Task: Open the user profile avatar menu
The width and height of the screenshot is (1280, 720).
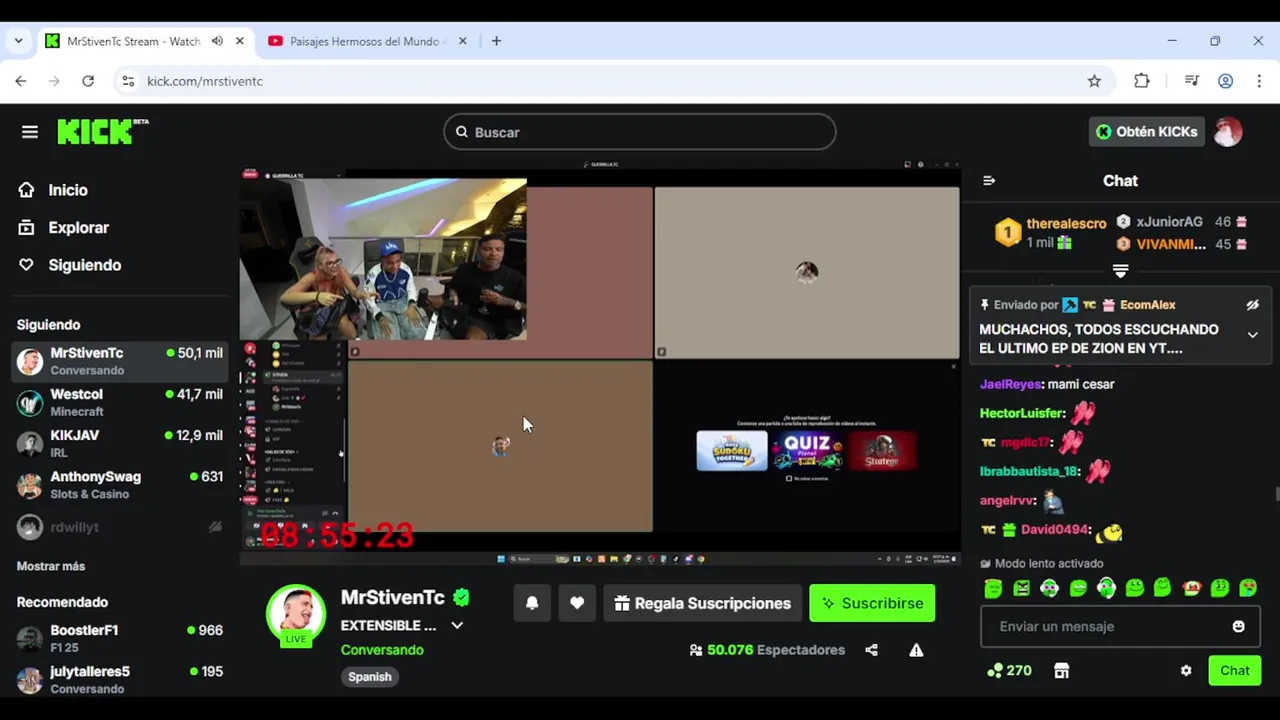Action: pyautogui.click(x=1228, y=132)
